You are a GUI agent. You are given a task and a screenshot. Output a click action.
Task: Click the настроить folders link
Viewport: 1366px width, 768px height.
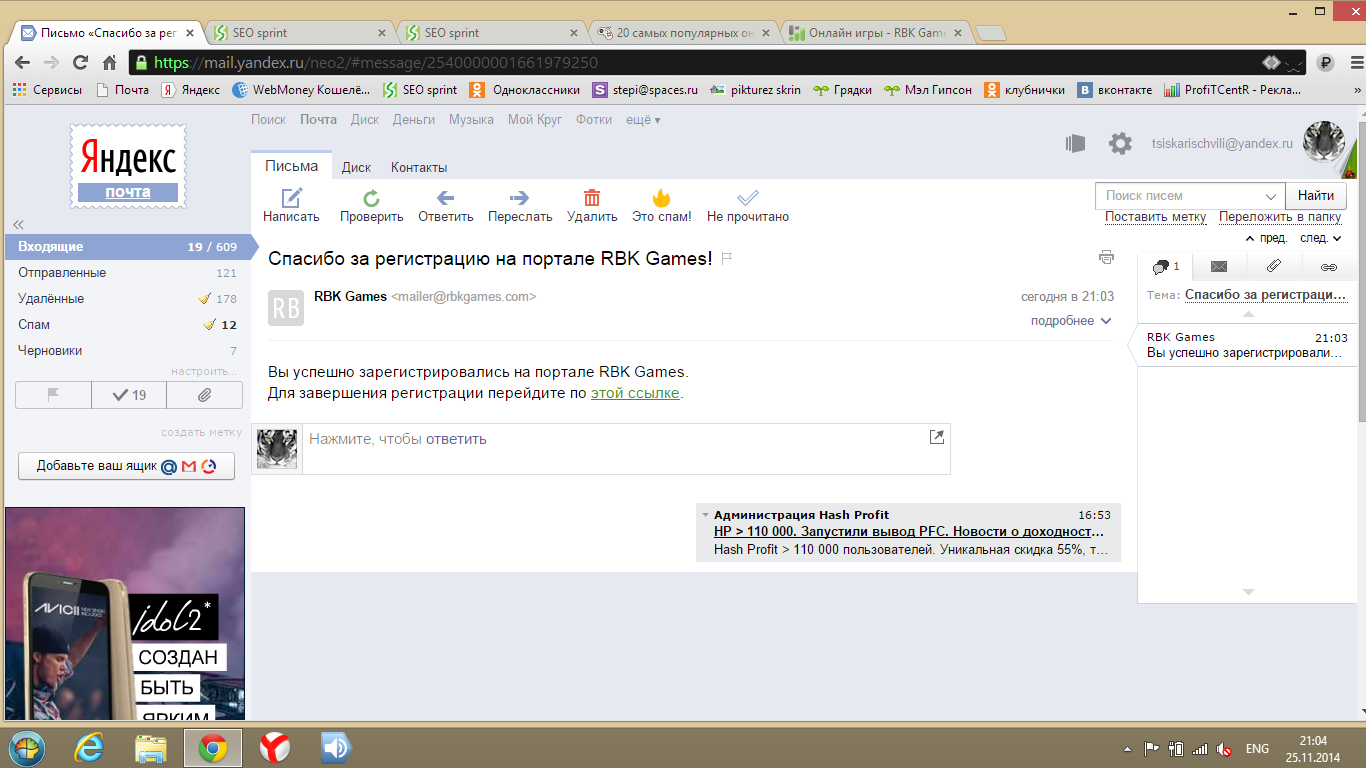click(x=204, y=371)
